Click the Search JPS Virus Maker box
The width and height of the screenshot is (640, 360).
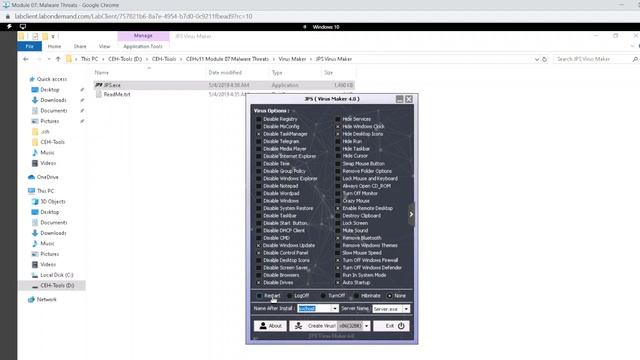[593, 59]
